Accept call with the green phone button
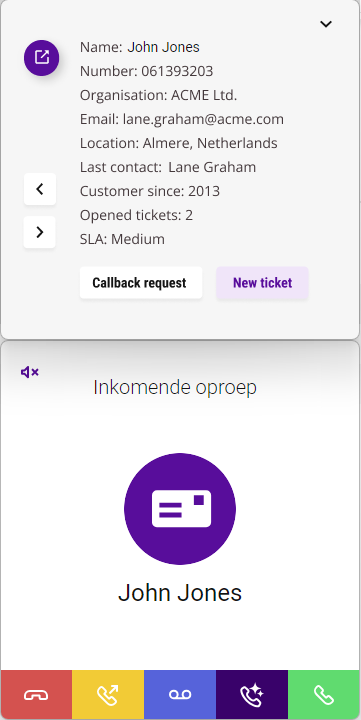 [324, 695]
